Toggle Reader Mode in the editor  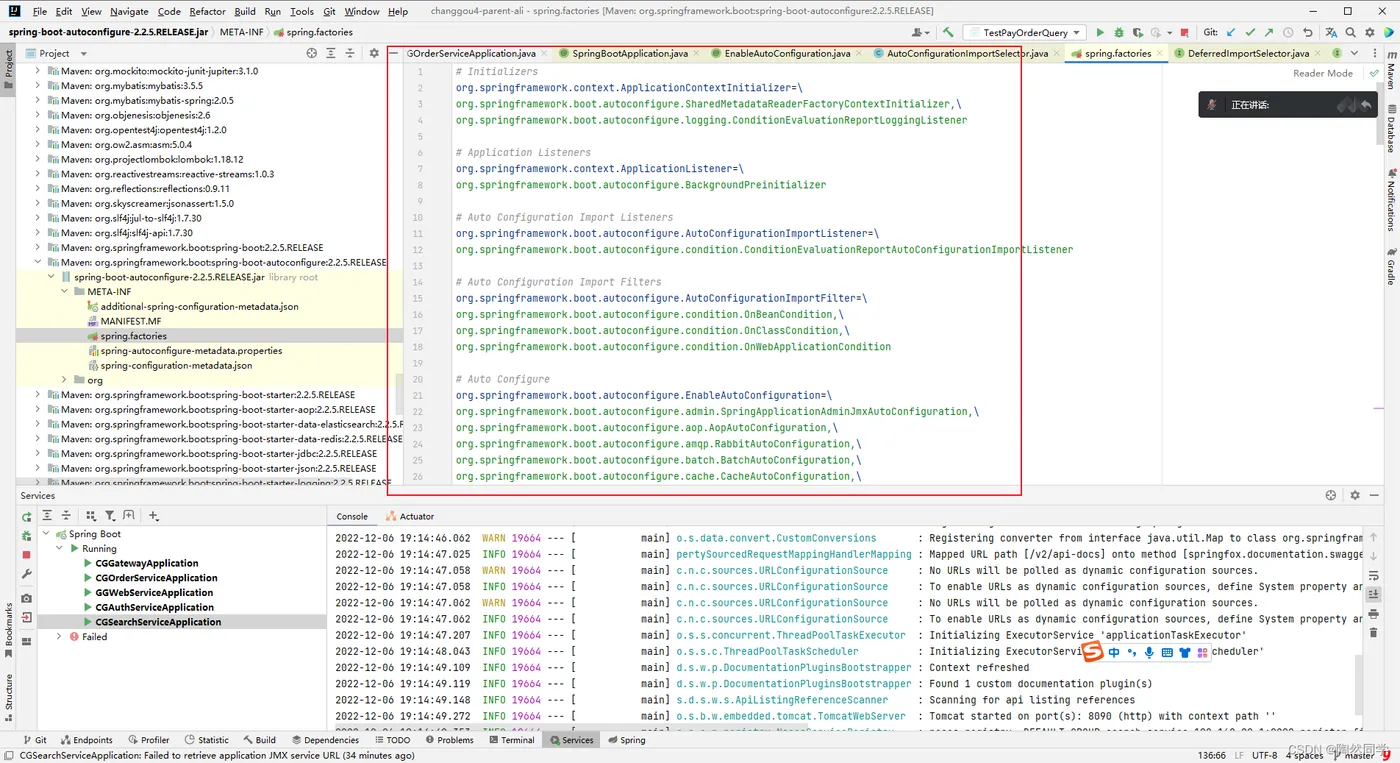tap(1323, 73)
